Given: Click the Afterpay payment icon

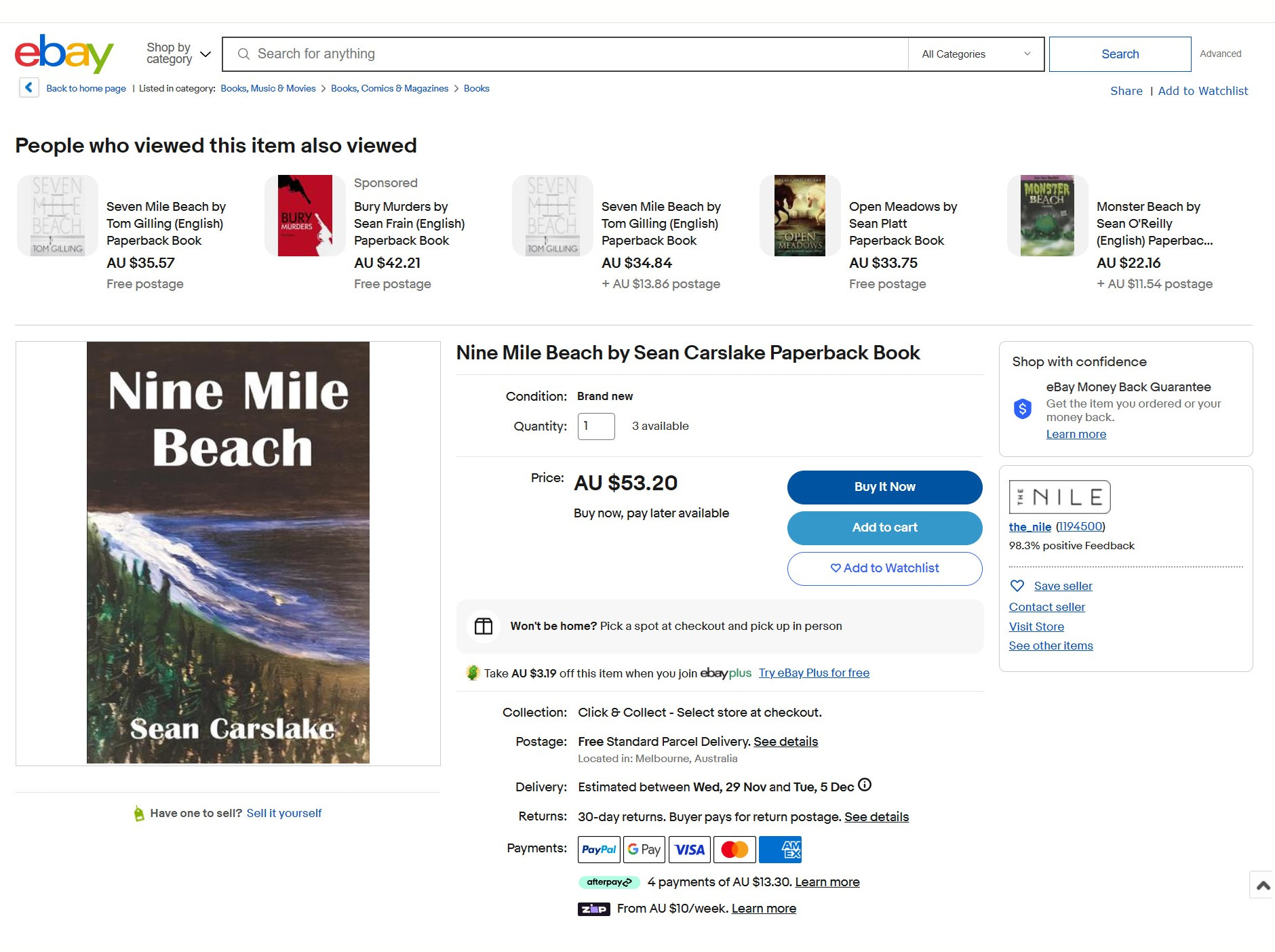Looking at the screenshot, I should tap(608, 881).
